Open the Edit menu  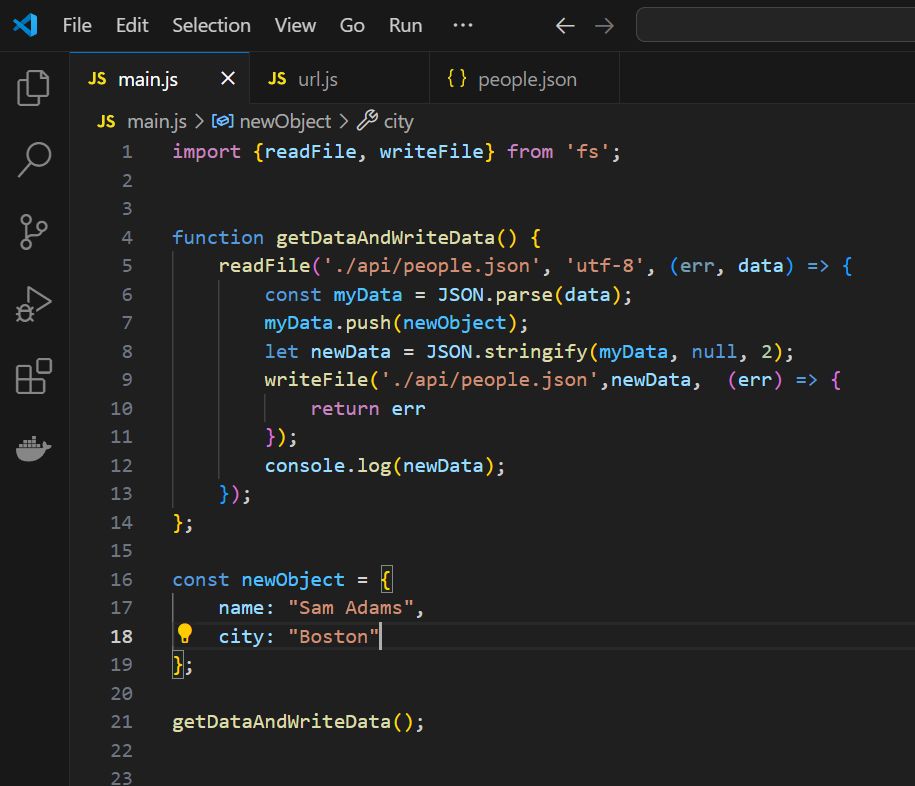pos(132,25)
